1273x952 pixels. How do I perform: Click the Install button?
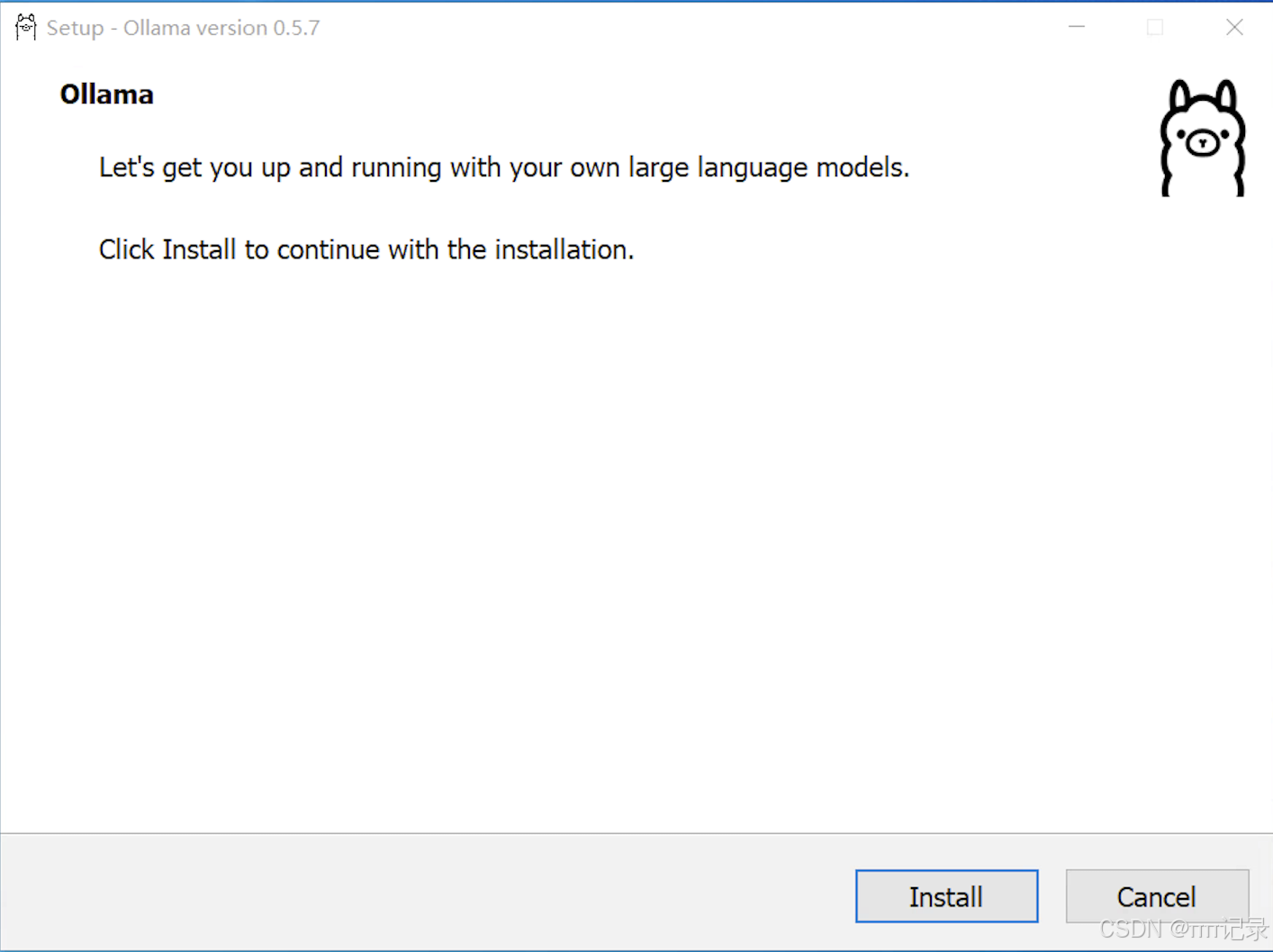(946, 896)
